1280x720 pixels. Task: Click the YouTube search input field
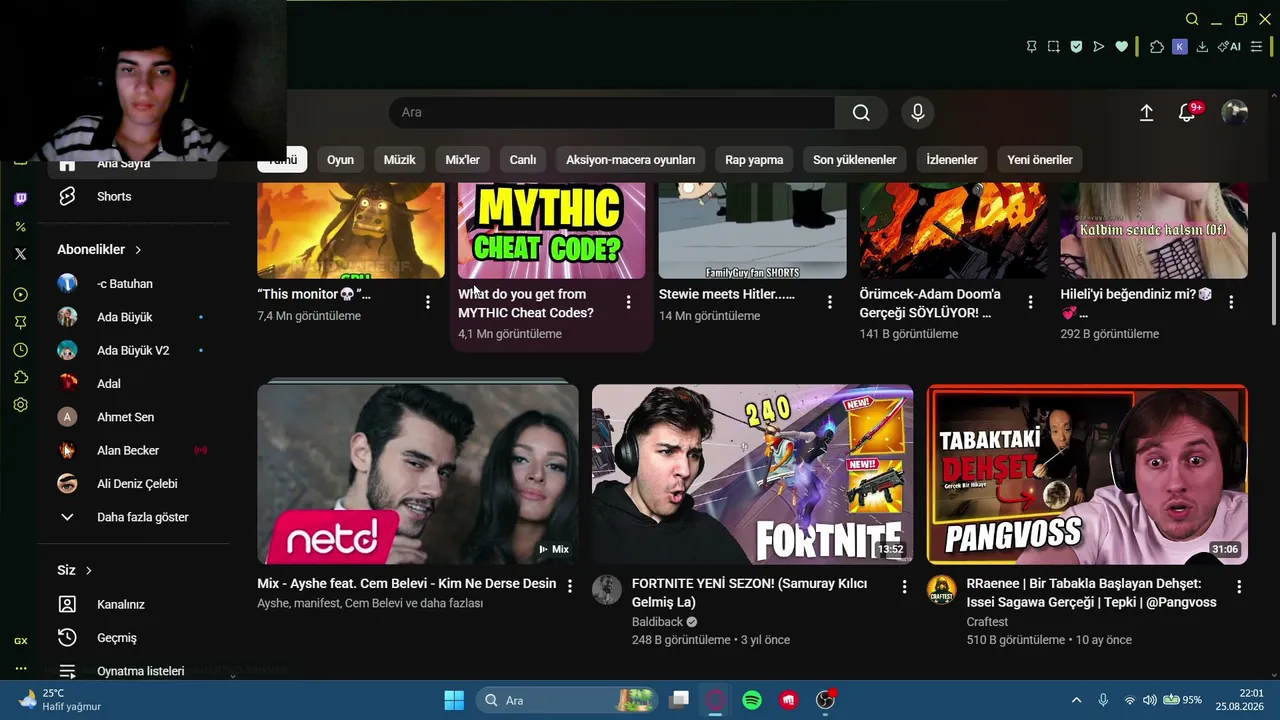(612, 113)
